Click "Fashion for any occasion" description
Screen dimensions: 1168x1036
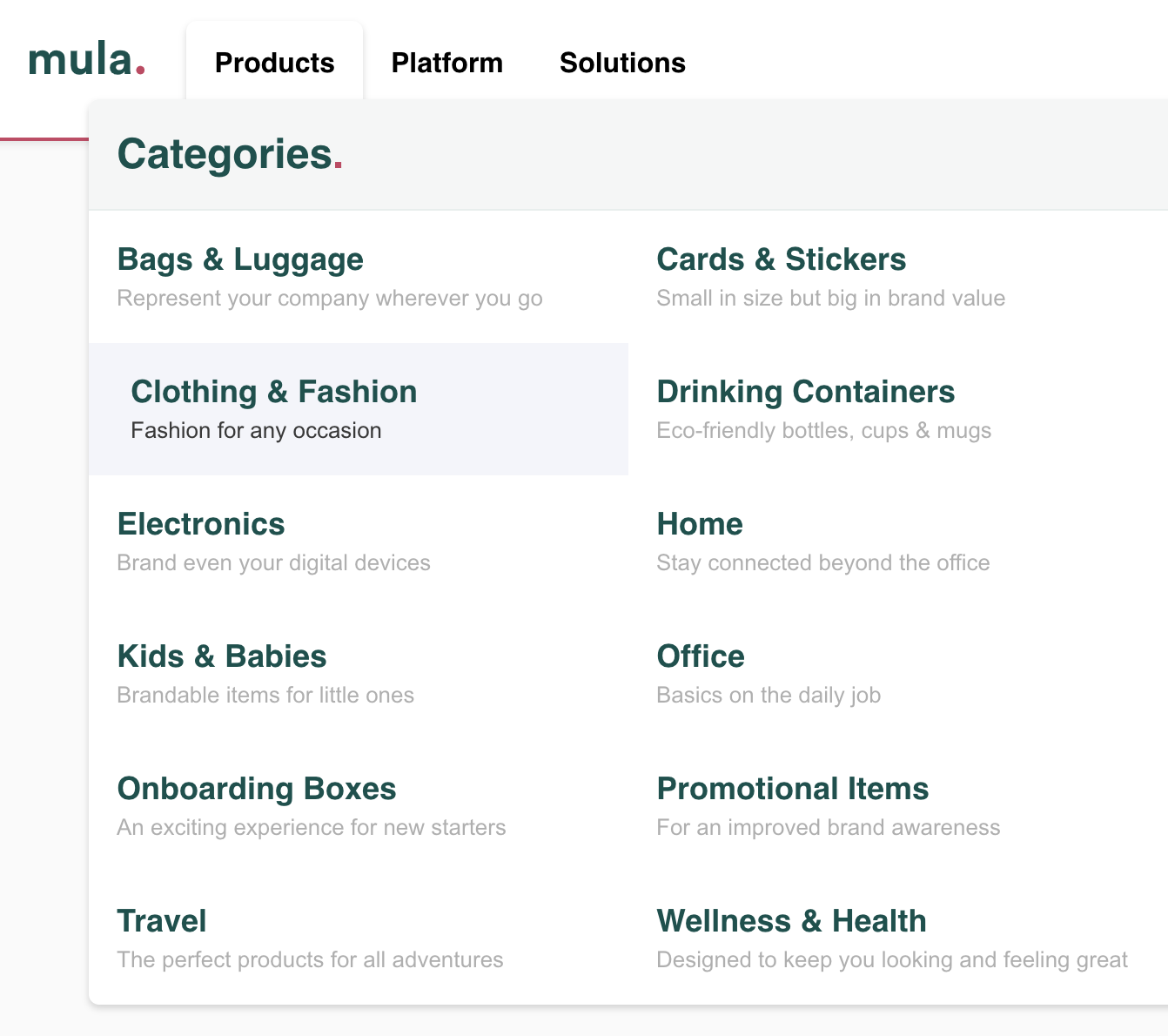pyautogui.click(x=256, y=431)
